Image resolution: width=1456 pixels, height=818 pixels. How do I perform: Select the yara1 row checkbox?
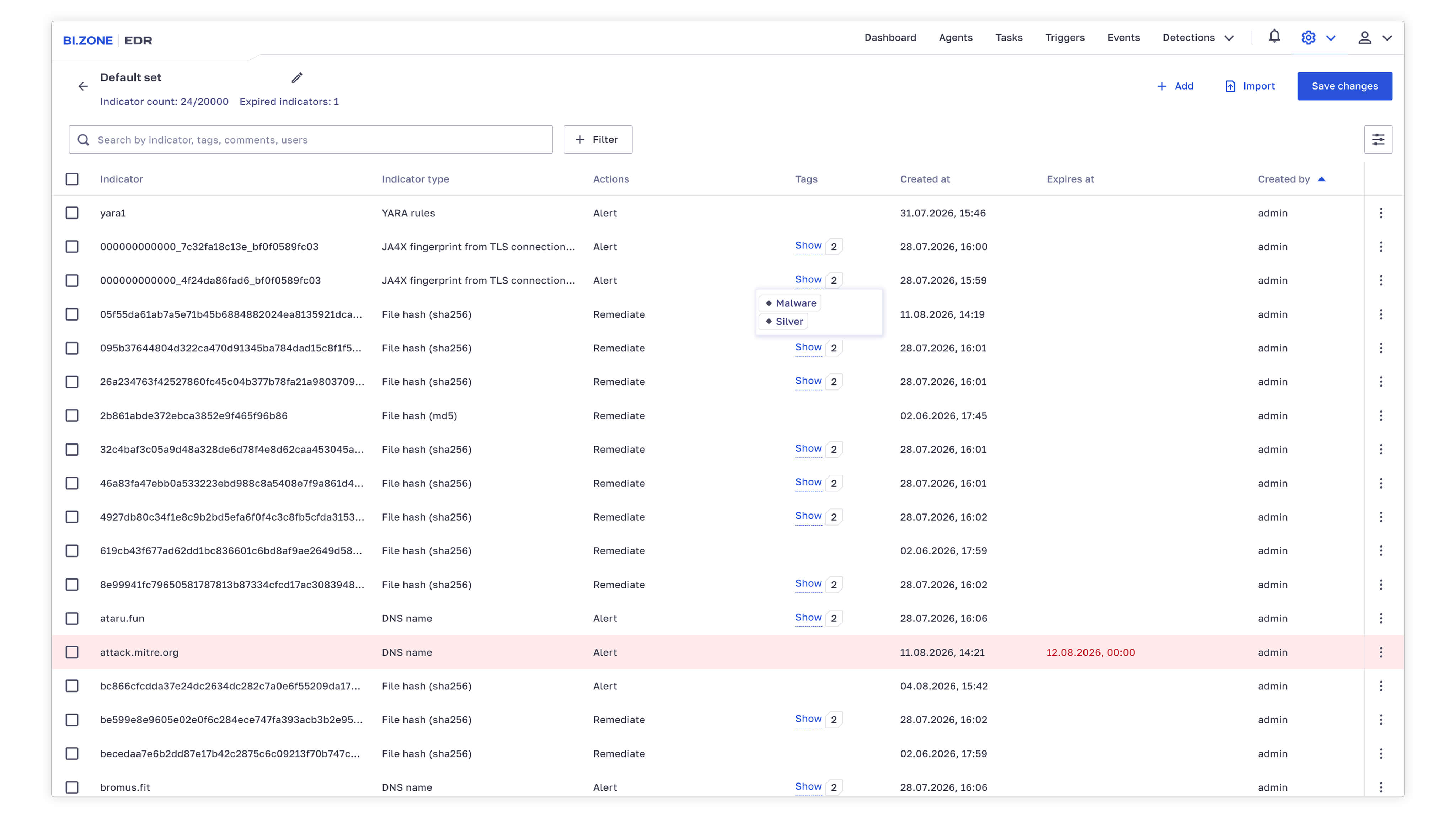(72, 213)
